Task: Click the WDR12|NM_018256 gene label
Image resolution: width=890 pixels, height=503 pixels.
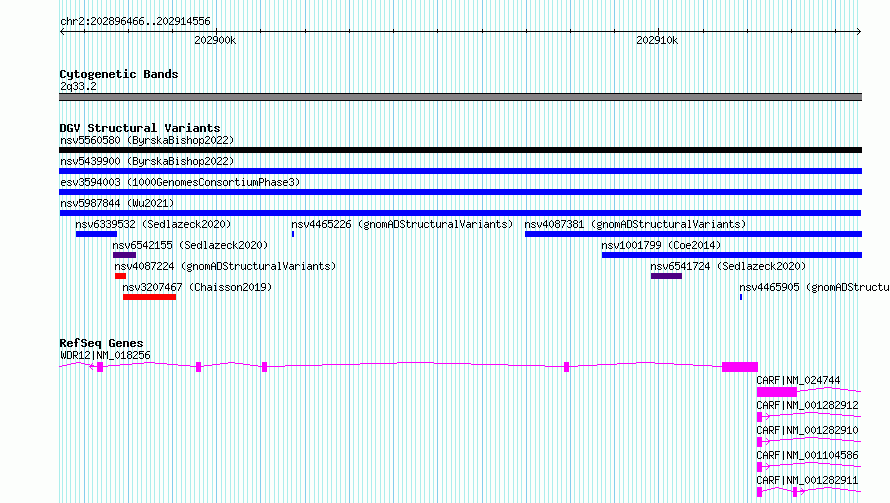Action: click(106, 355)
